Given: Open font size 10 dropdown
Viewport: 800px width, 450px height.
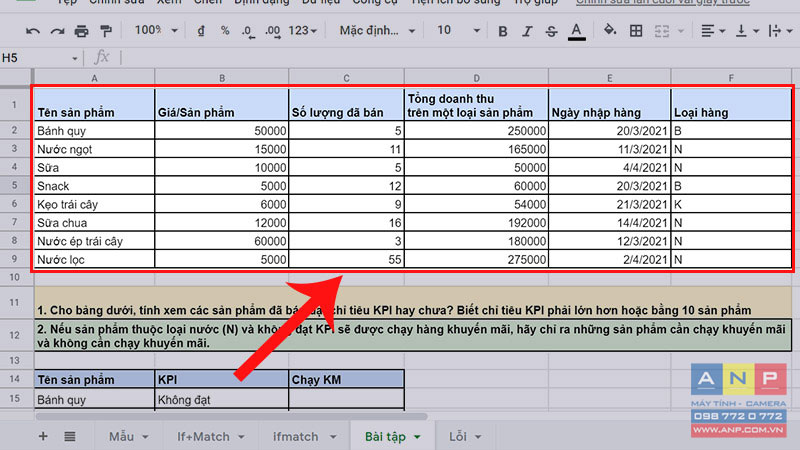Looking at the screenshot, I should 458,31.
